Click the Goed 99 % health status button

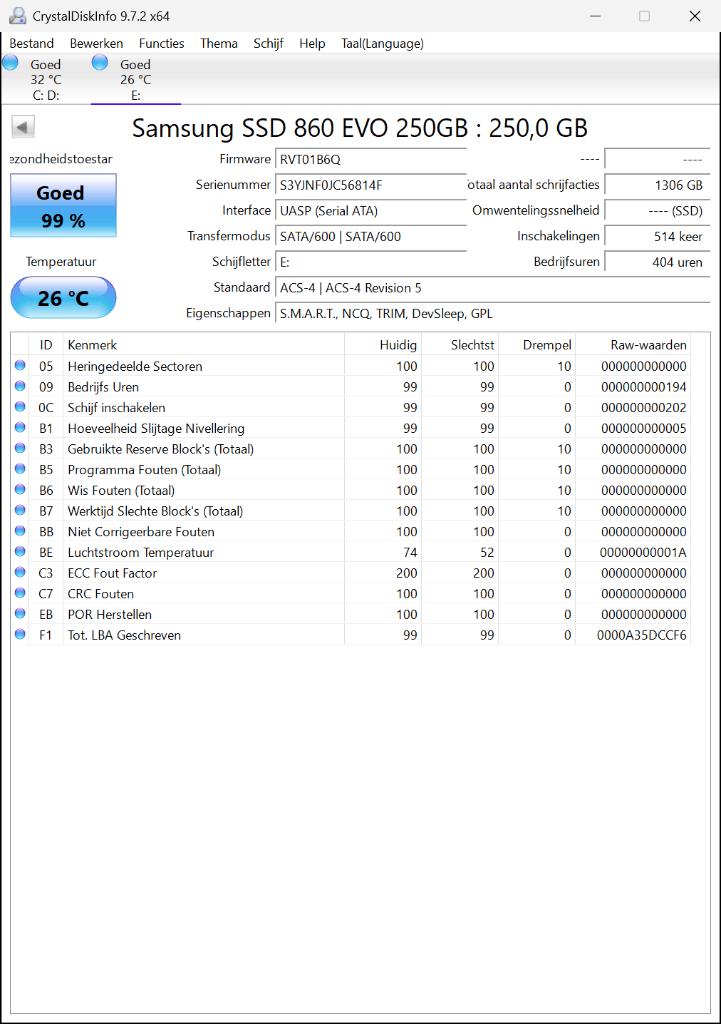[x=63, y=205]
